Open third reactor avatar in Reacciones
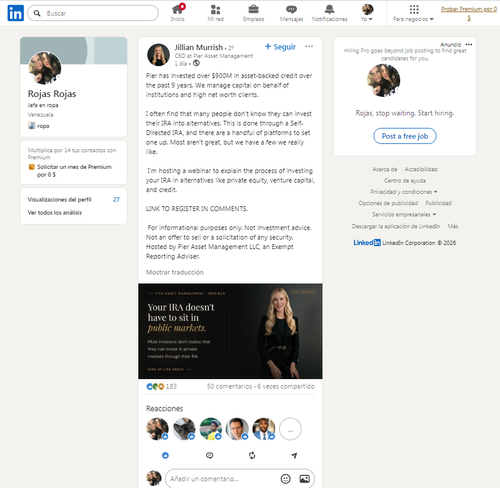Viewport: 500px width, 488px height. 211,429
